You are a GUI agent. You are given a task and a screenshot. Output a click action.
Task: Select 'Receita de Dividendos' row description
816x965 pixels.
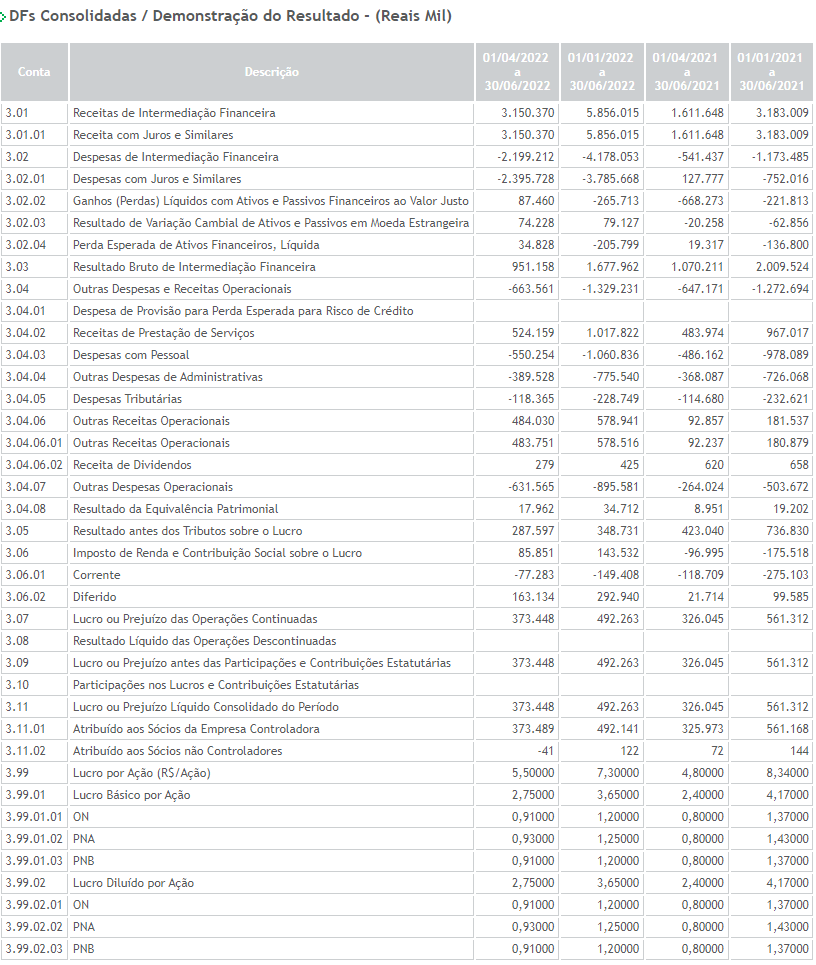click(132, 465)
